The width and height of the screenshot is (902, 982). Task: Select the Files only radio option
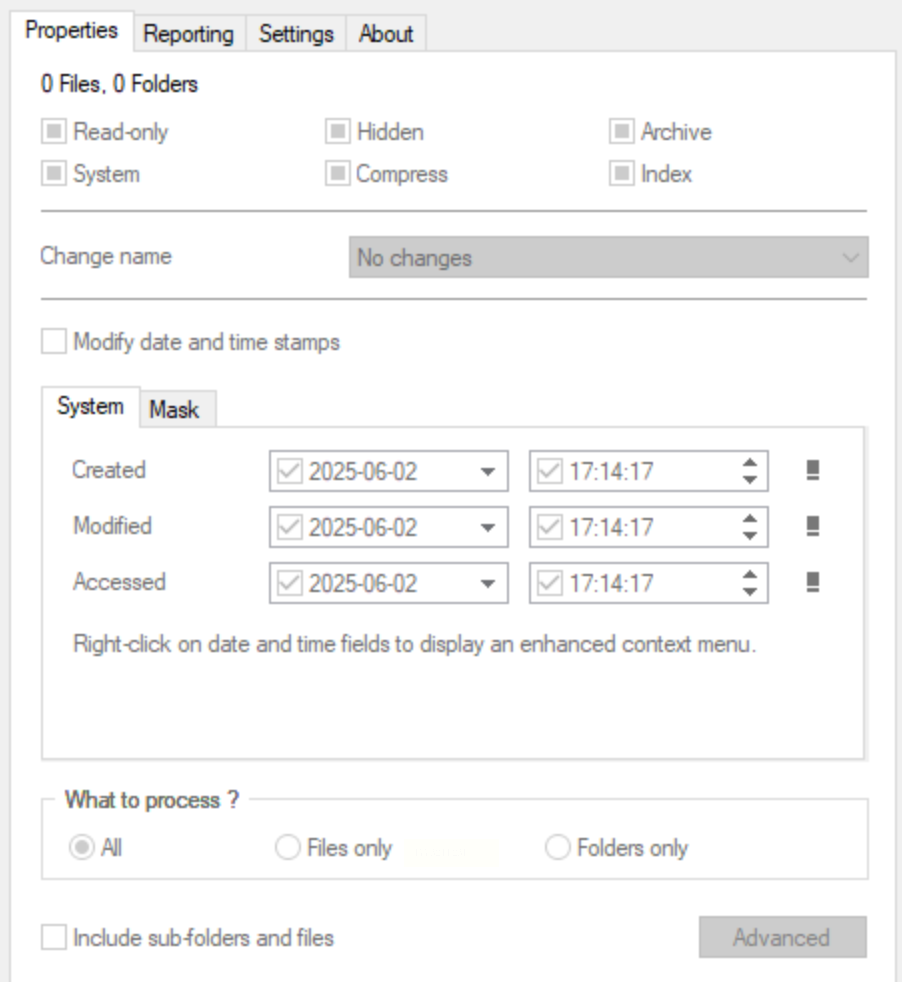[288, 849]
